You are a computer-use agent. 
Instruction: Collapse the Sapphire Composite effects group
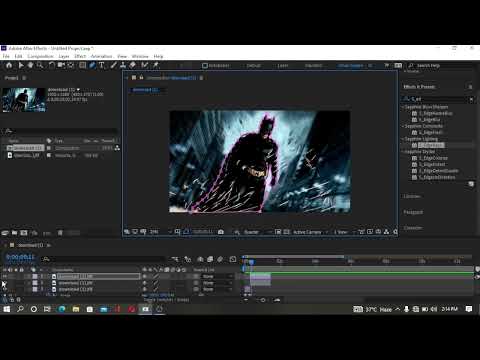coord(403,126)
